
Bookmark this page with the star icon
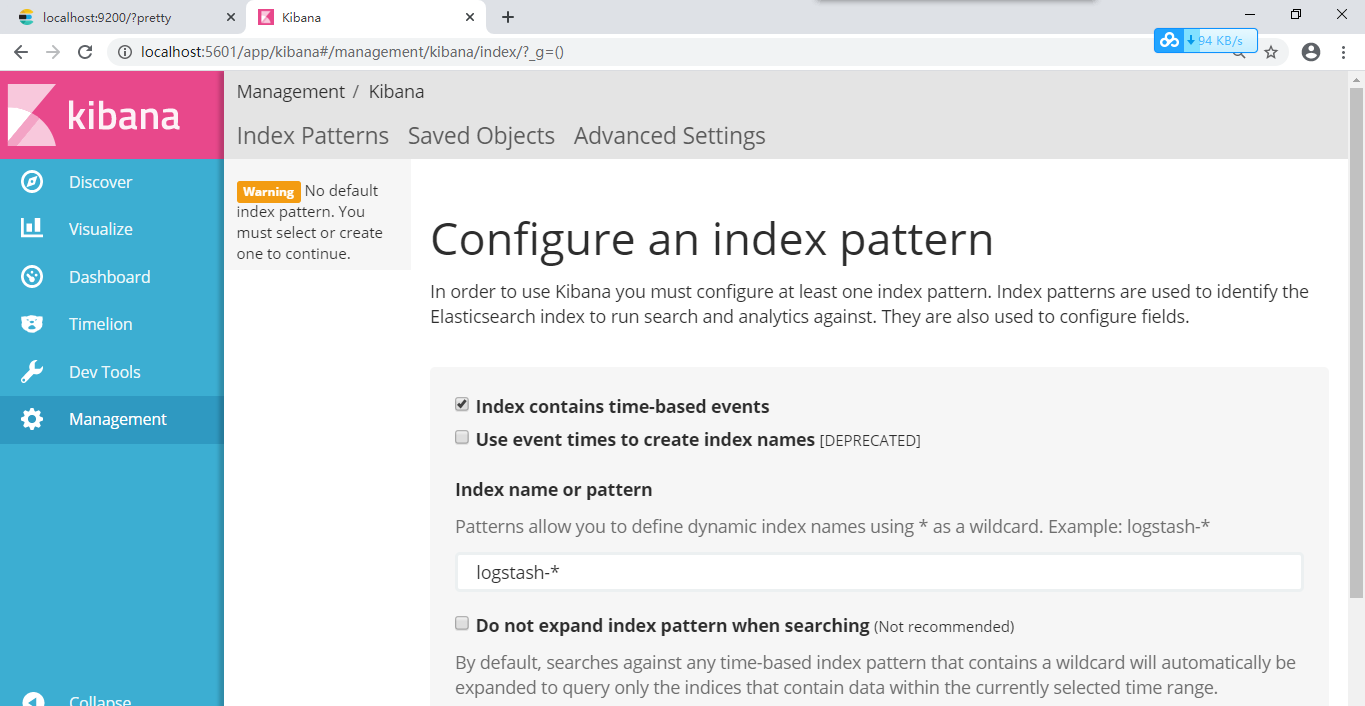click(x=1271, y=52)
